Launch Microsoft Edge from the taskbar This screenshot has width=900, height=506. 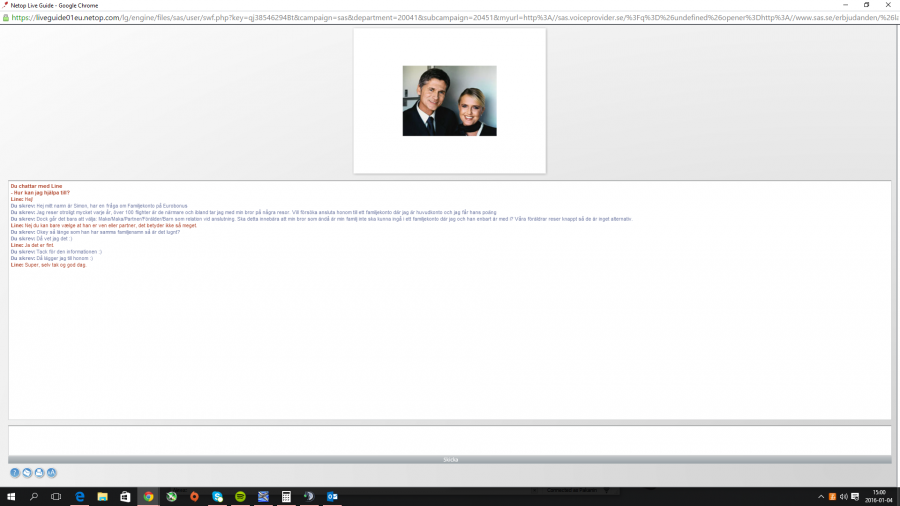coord(80,496)
